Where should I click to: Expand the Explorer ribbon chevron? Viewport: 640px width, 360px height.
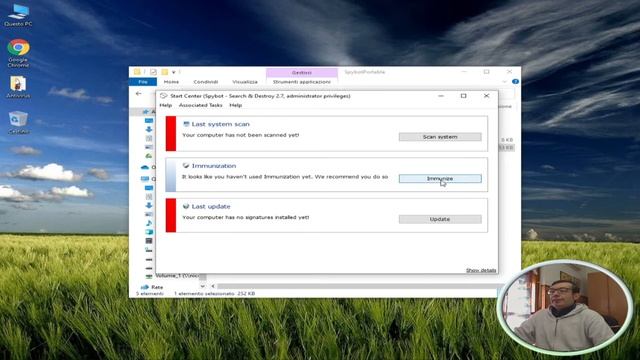pos(504,82)
